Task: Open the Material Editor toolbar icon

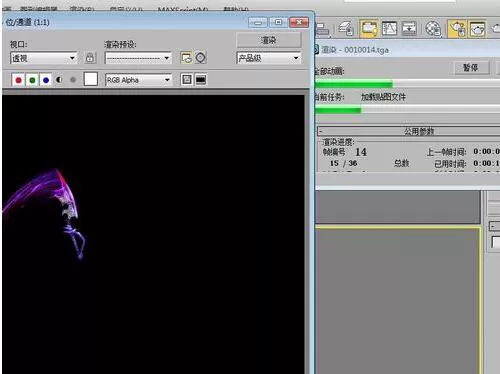Action: [x=433, y=29]
